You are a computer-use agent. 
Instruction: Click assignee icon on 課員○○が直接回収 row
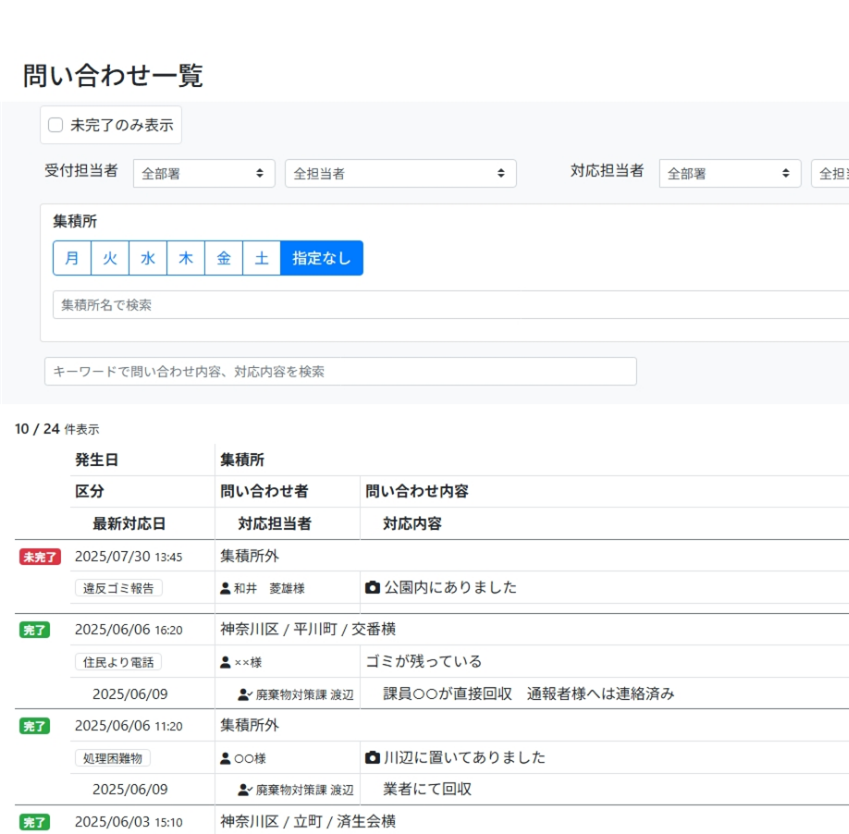(x=245, y=695)
